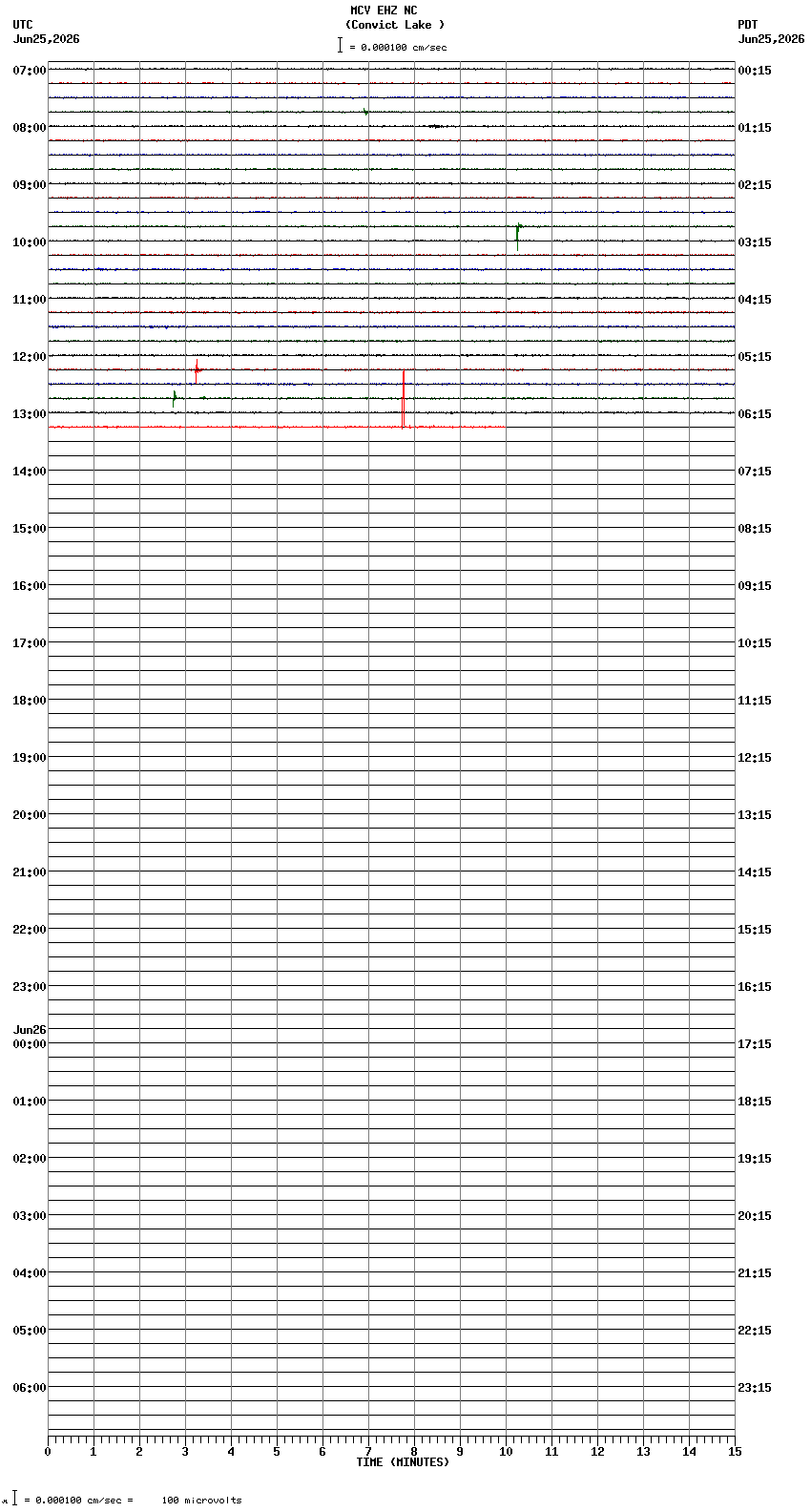The width and height of the screenshot is (811, 1512).
Task: Click the '16:00' UTC time label
Action: (30, 586)
